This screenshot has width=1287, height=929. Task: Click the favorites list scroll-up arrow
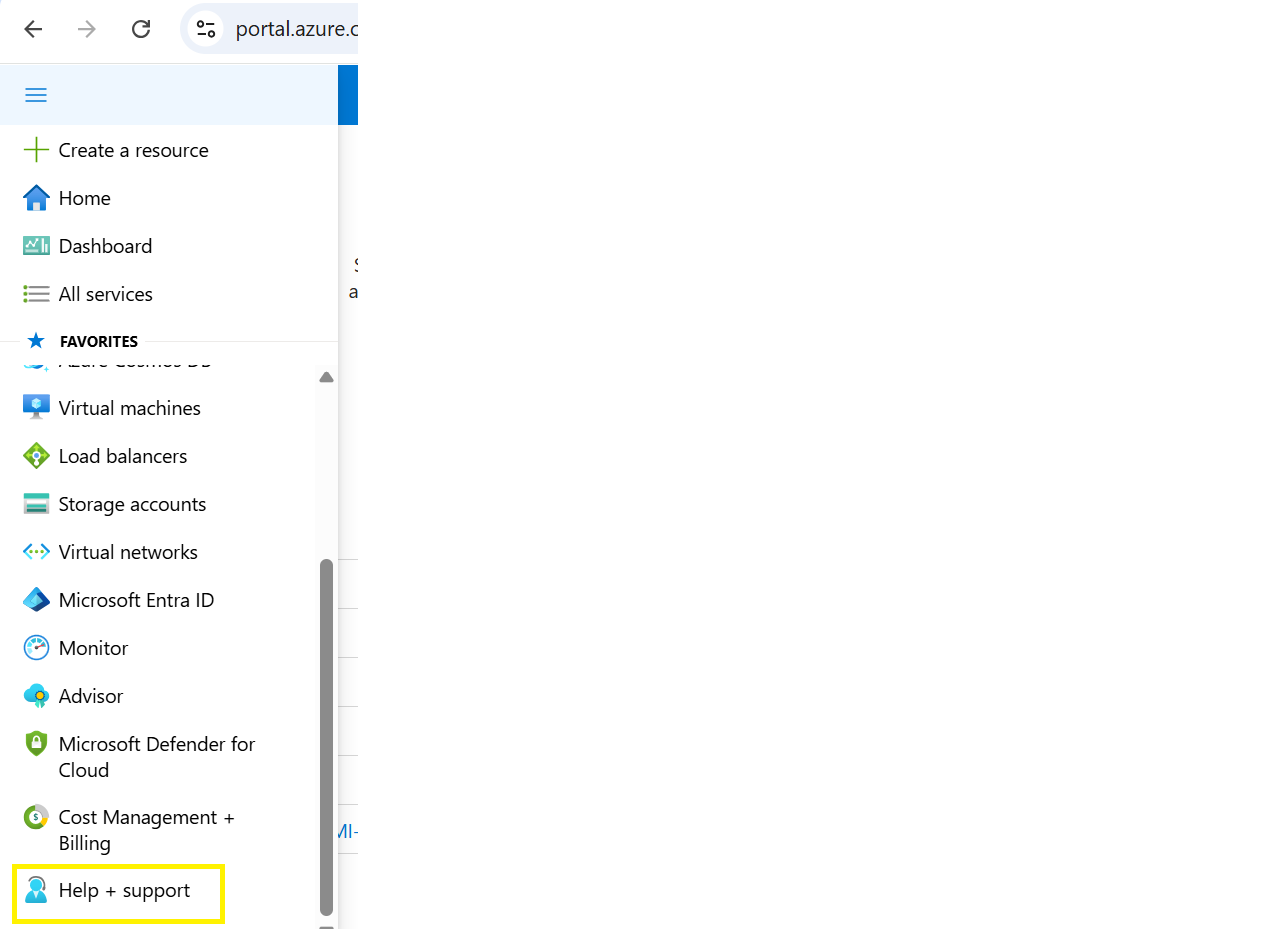pos(326,377)
